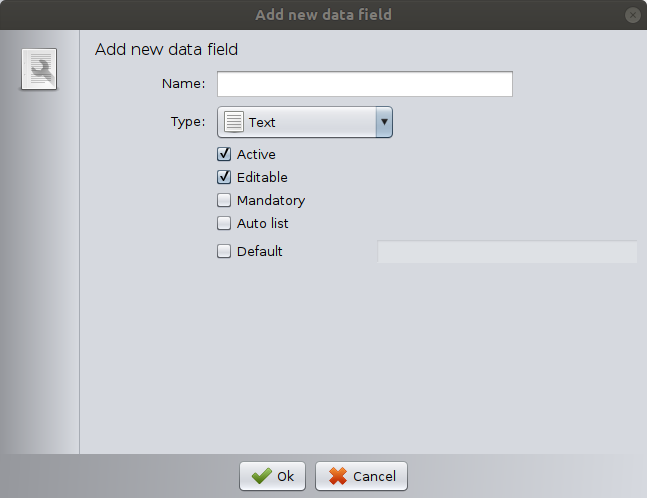Viewport: 647px width, 498px height.
Task: Click the 'Add new data field' title bar
Action: point(323,15)
